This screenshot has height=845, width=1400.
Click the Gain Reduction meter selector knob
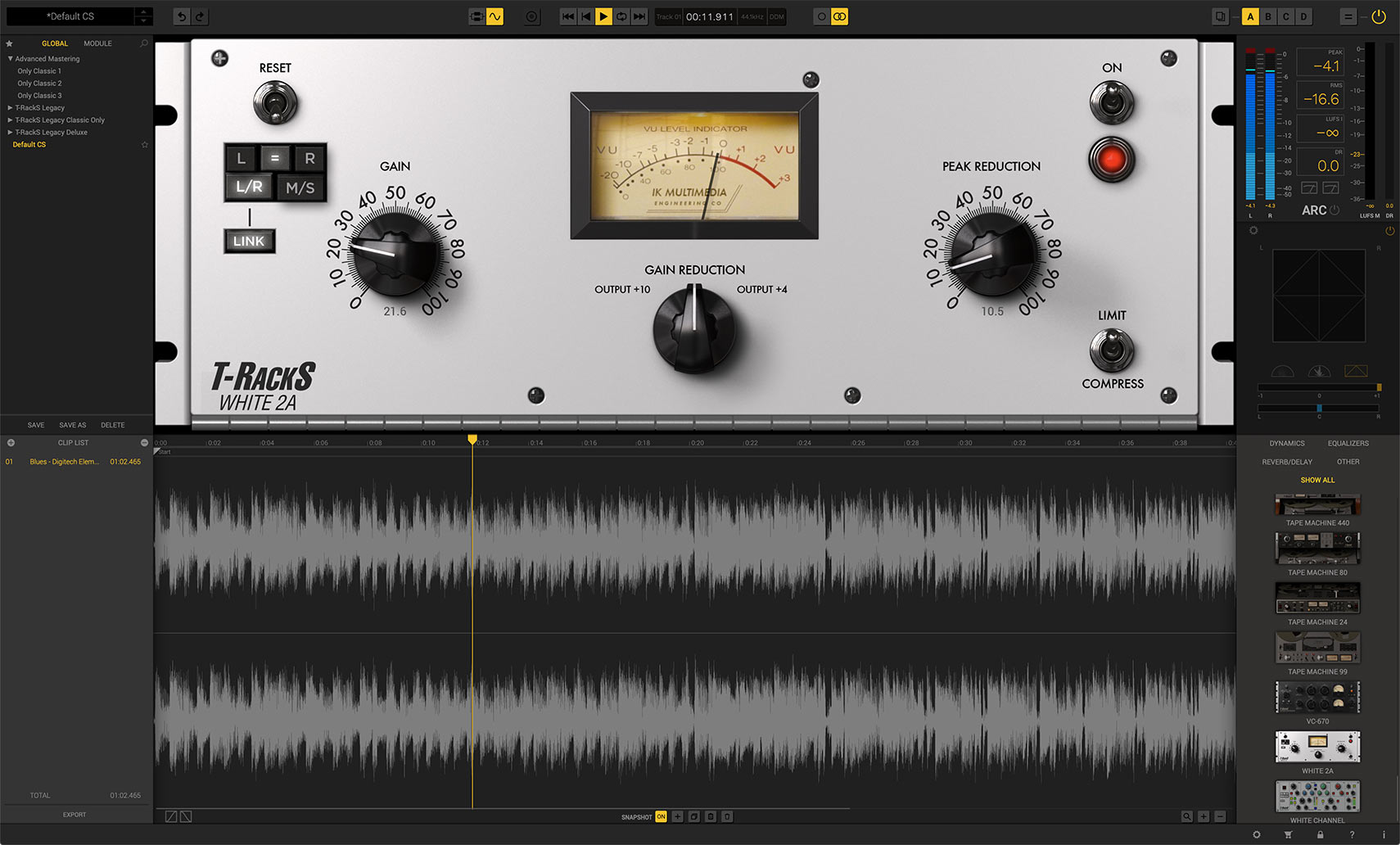click(x=694, y=328)
